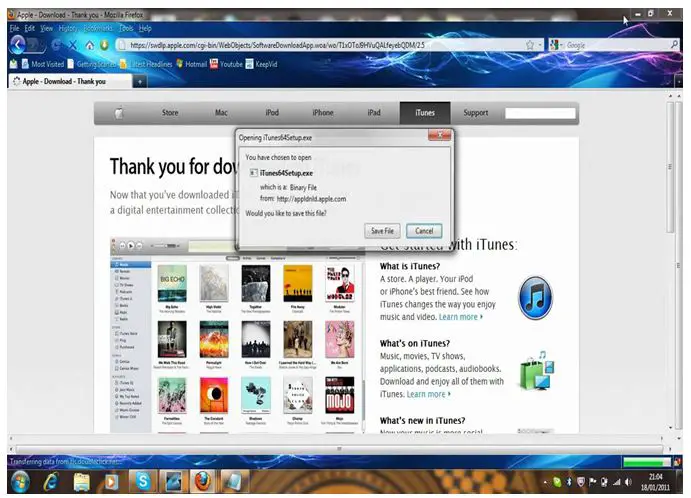Close the Opening iTunes64Setup.exe dialog
This screenshot has height=498, width=691.
[439, 135]
